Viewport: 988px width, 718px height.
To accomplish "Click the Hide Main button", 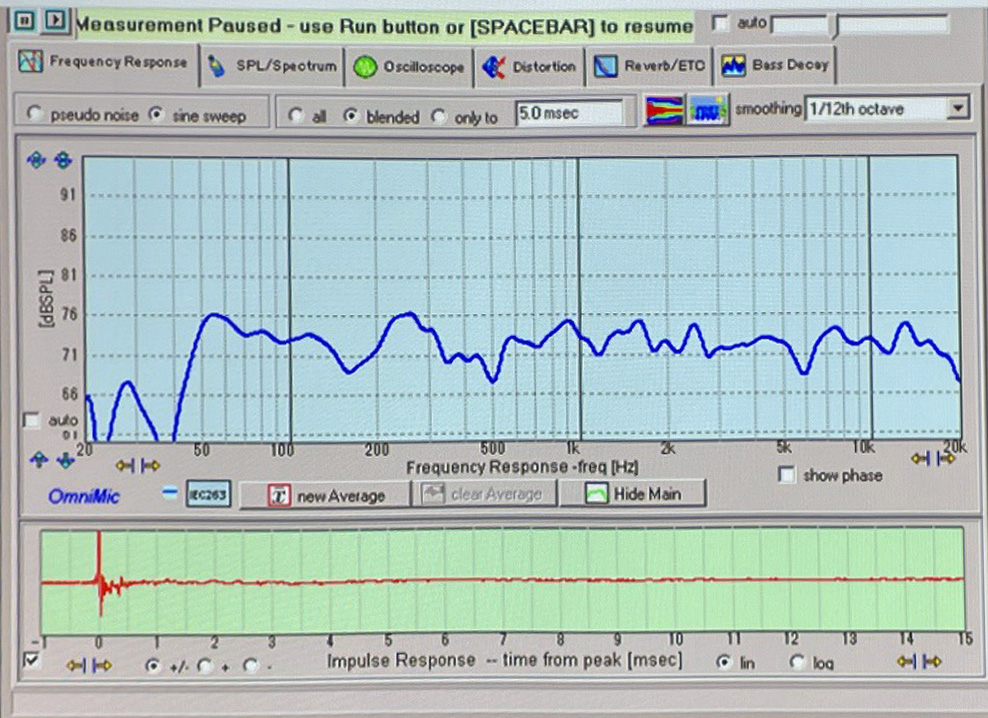I will [x=631, y=493].
